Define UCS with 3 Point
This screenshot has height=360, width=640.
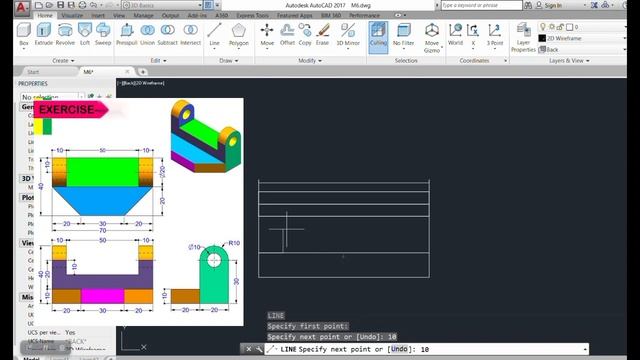pos(495,35)
